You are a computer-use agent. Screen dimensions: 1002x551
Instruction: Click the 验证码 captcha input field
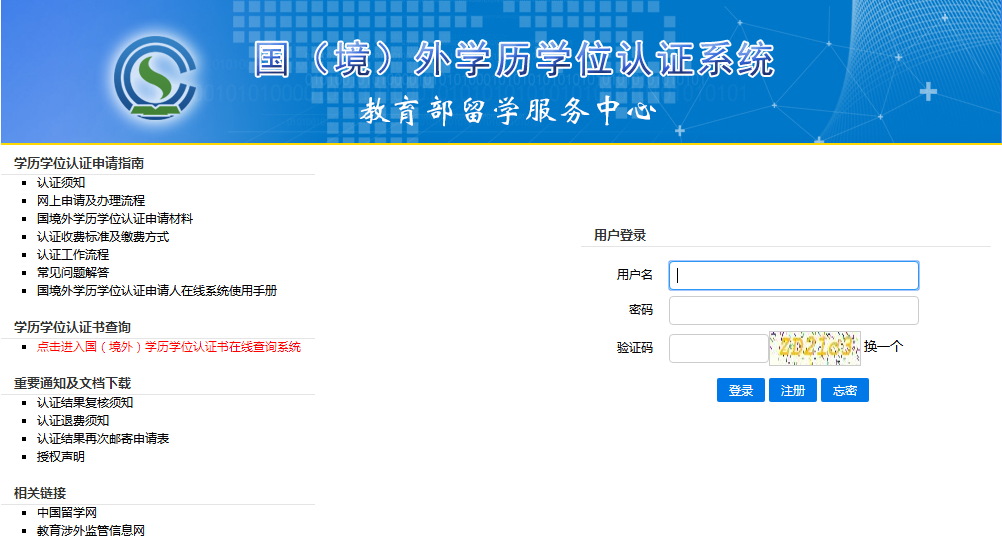pos(717,348)
